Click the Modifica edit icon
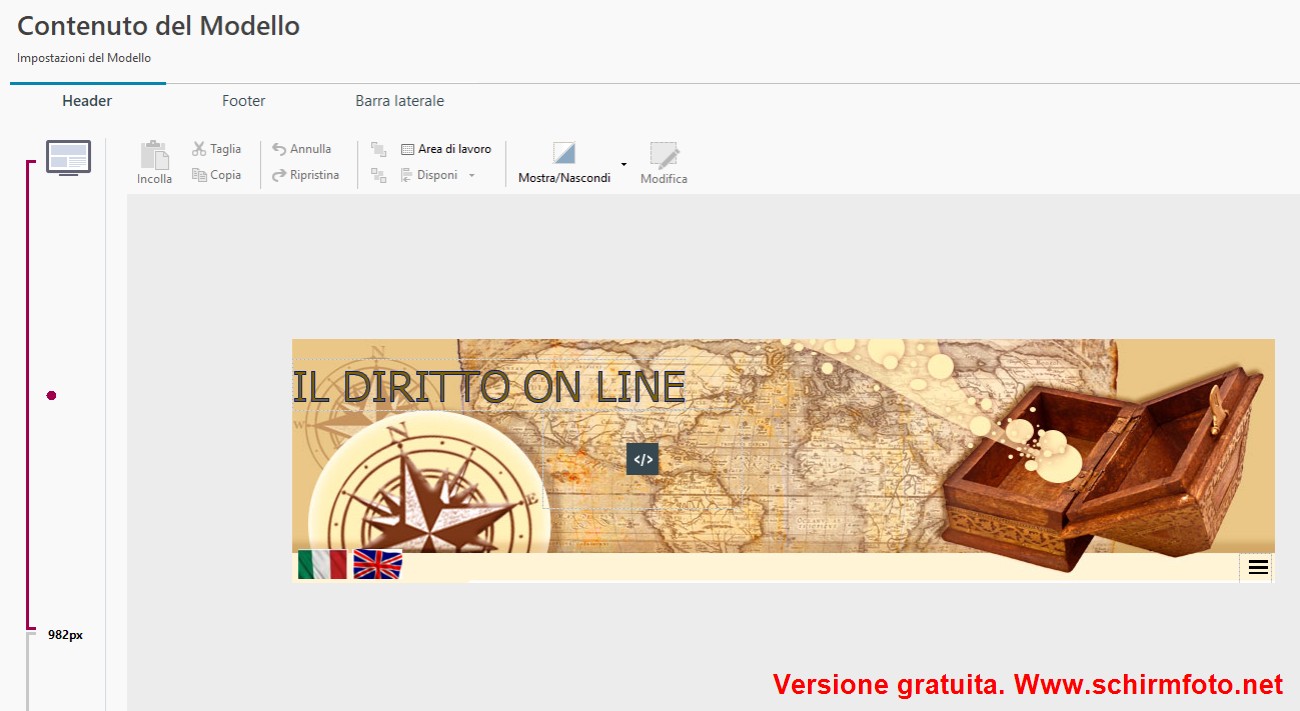The image size is (1300, 711). tap(664, 163)
